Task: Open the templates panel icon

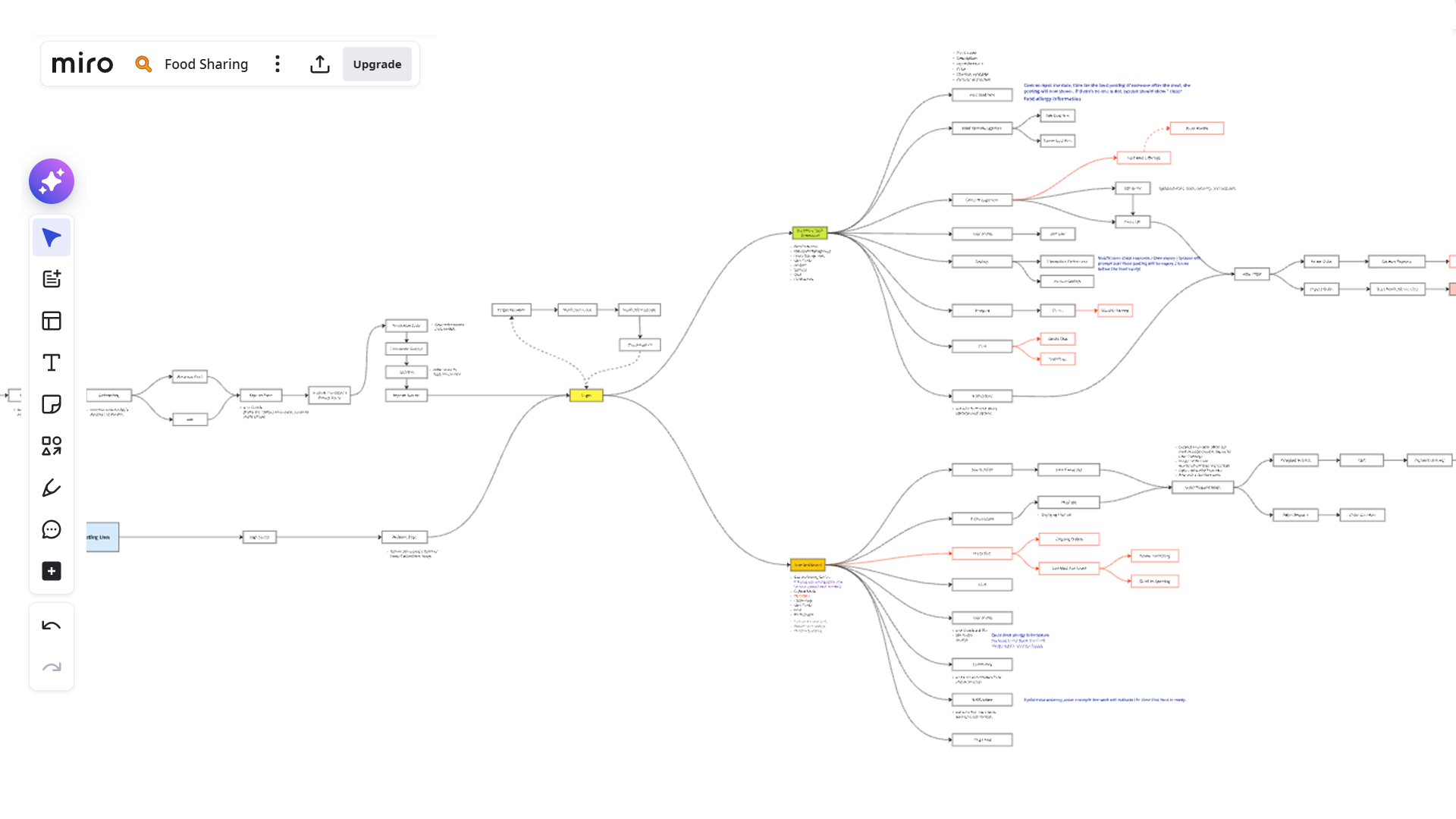Action: [x=51, y=278]
